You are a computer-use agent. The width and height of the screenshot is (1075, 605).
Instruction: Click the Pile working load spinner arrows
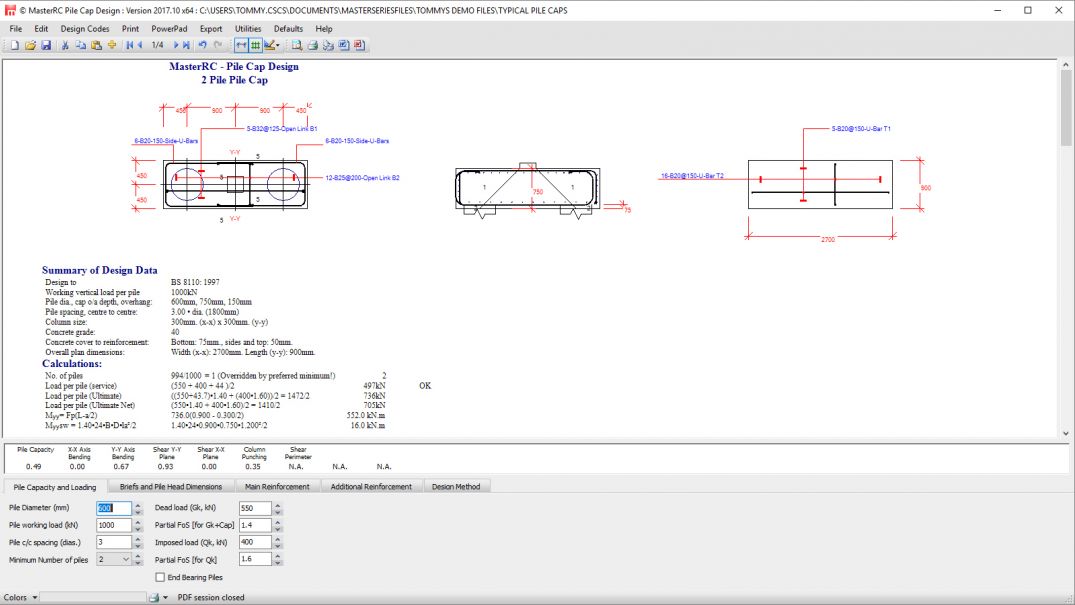click(138, 525)
